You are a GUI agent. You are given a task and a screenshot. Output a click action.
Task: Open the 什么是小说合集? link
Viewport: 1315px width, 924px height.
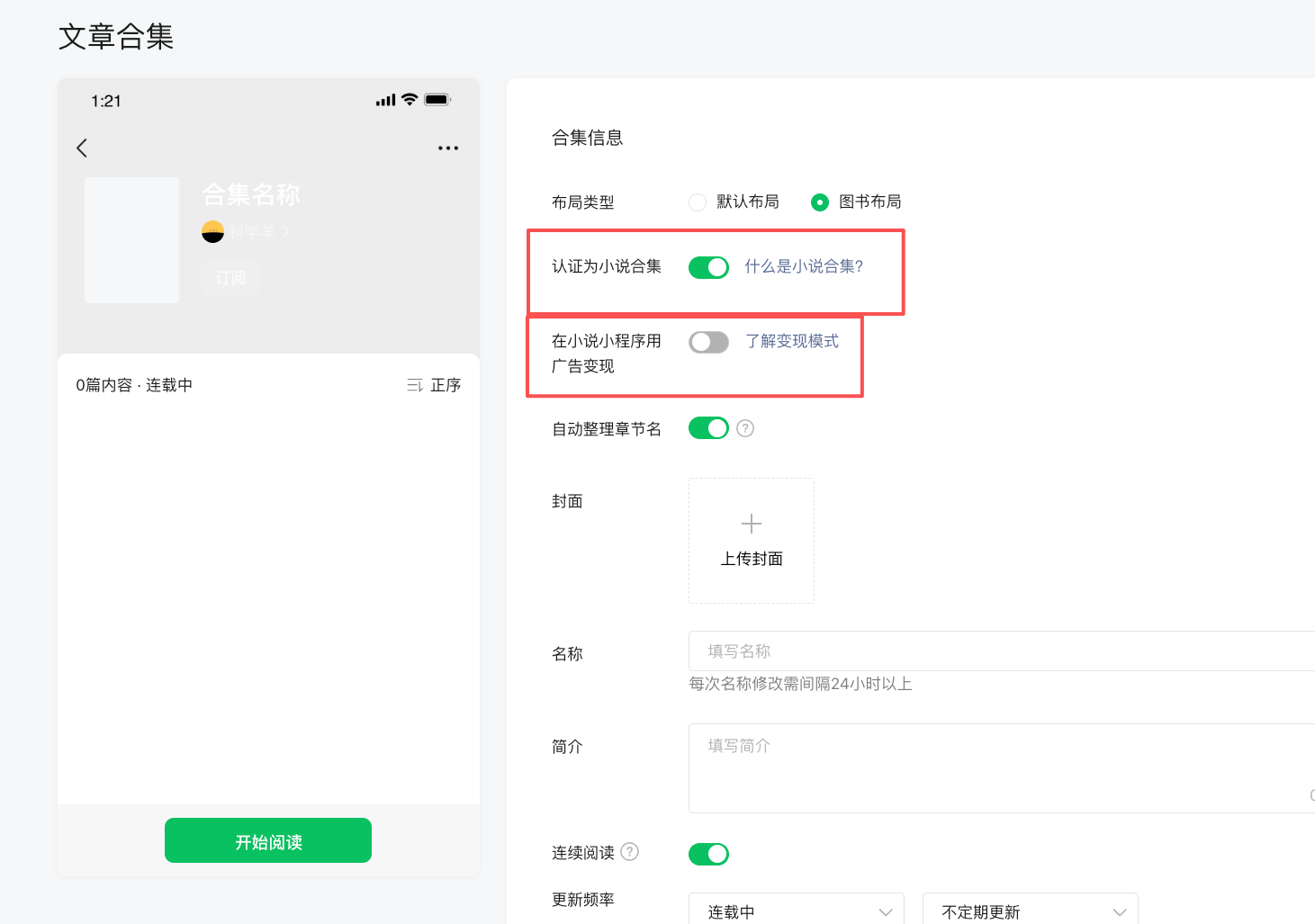(x=804, y=266)
